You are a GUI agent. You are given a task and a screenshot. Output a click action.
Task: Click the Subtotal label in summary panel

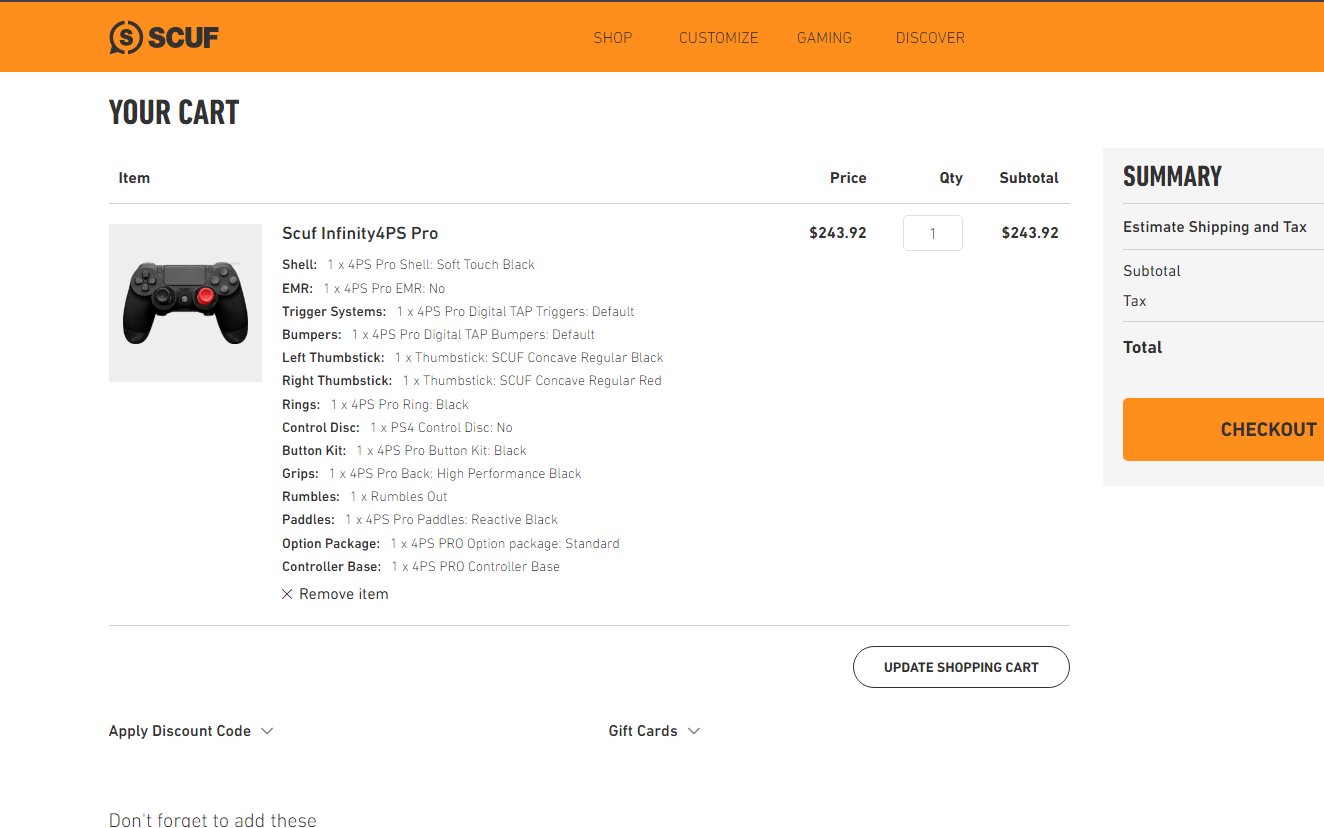click(x=1152, y=271)
